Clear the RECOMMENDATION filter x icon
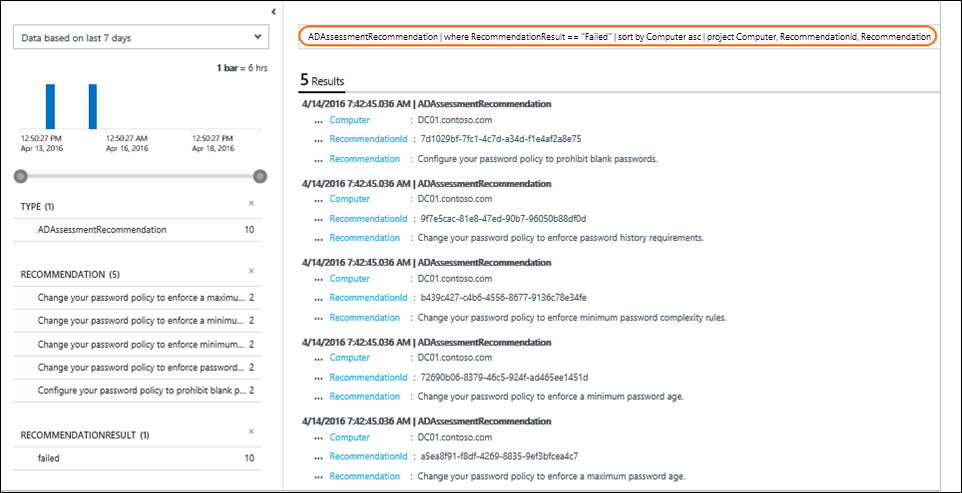This screenshot has width=962, height=493. tap(251, 271)
